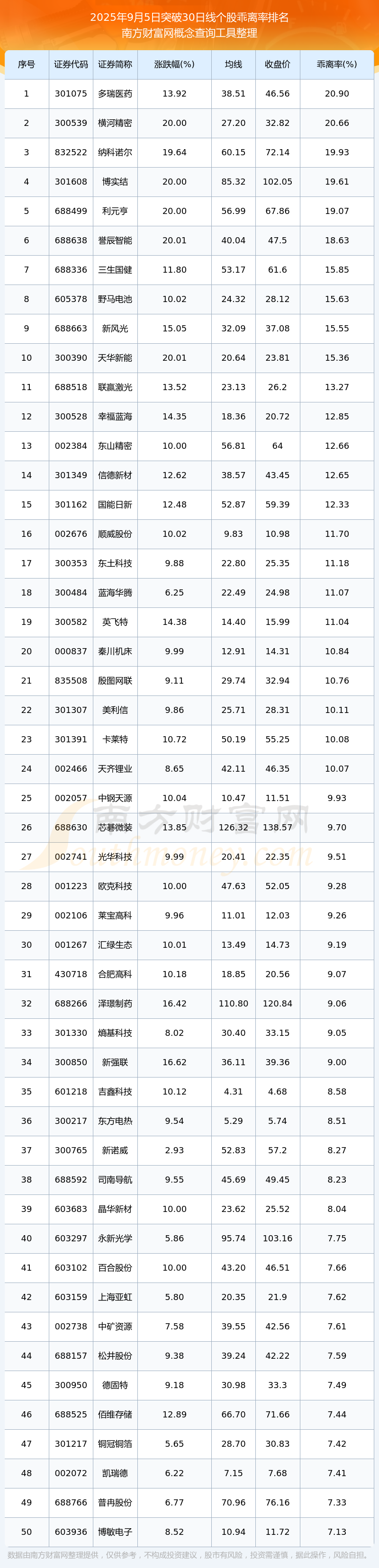This screenshot has height=1568, width=379.
Task: Click stock name 横河精密
Action: [x=115, y=123]
